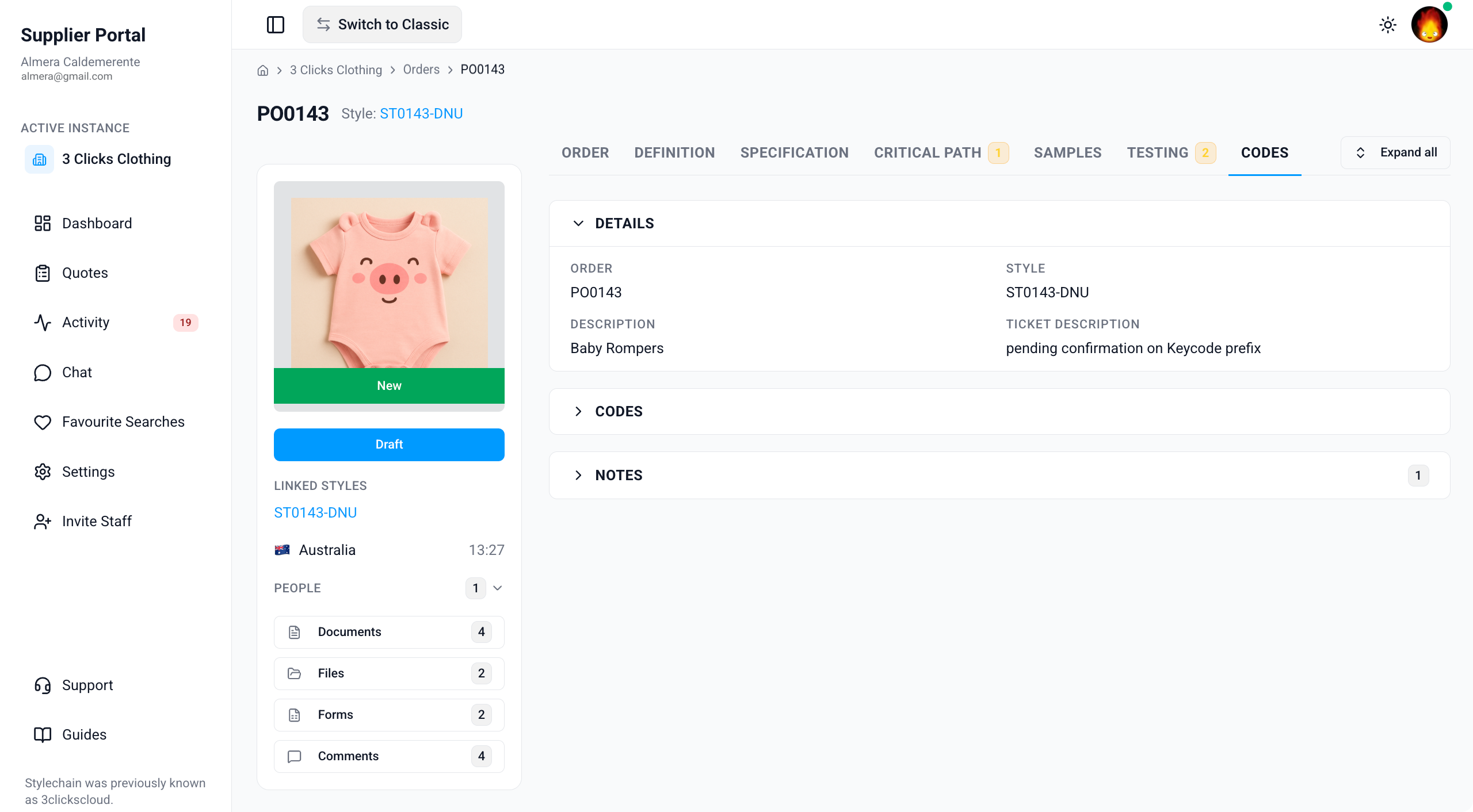
Task: Open Orders breadcrumb link
Action: [x=421, y=70]
